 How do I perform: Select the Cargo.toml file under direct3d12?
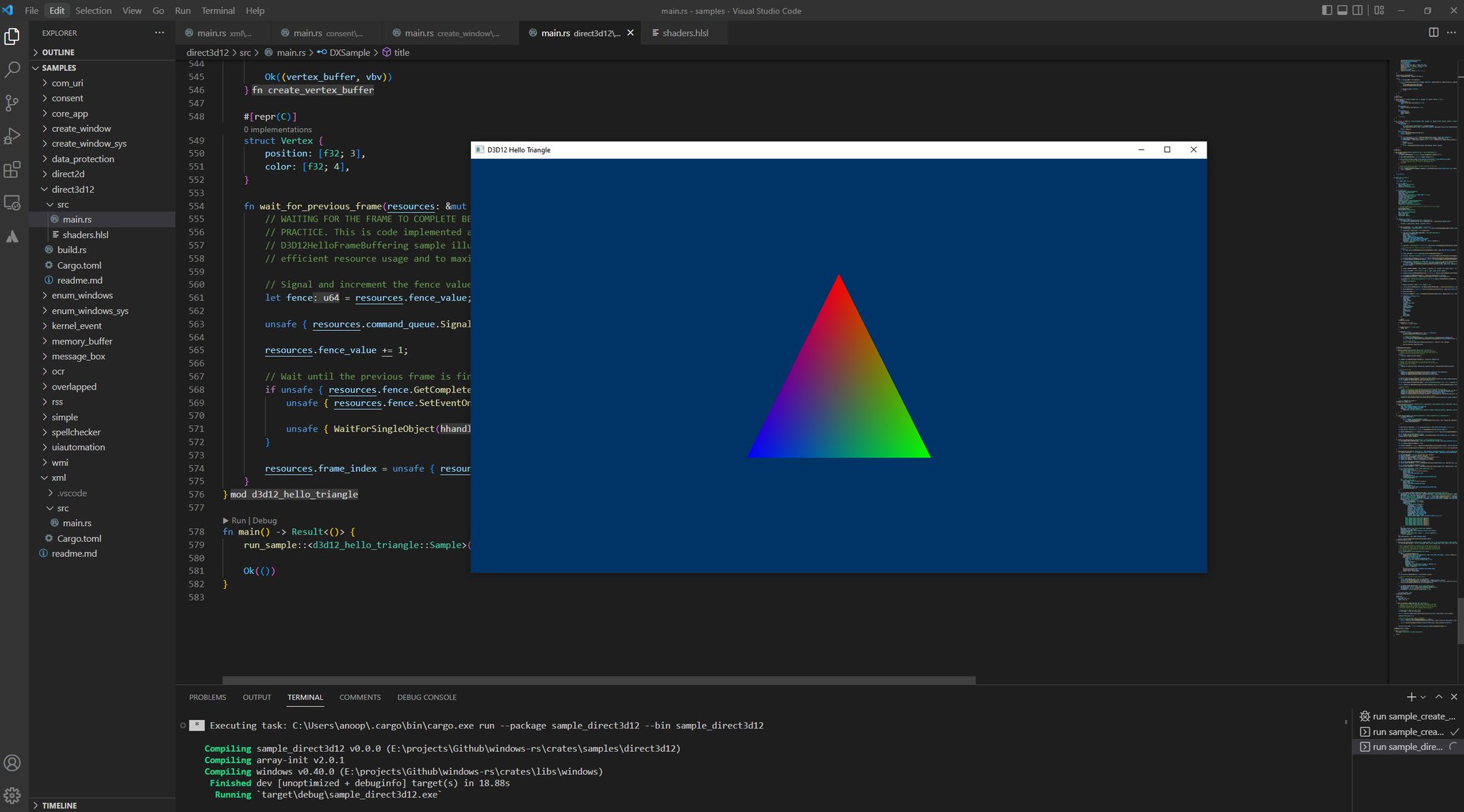pos(79,265)
